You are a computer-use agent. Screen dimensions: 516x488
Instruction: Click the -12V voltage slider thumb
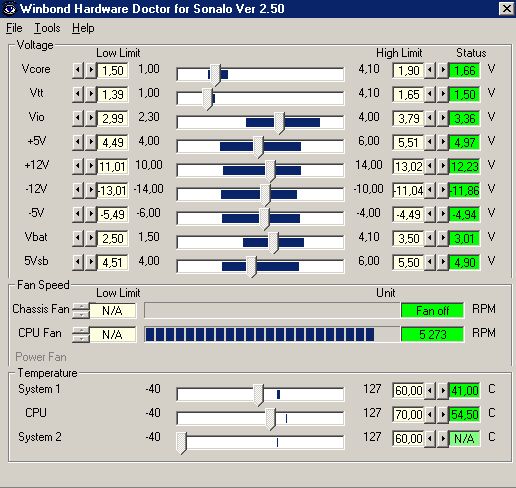(x=265, y=195)
